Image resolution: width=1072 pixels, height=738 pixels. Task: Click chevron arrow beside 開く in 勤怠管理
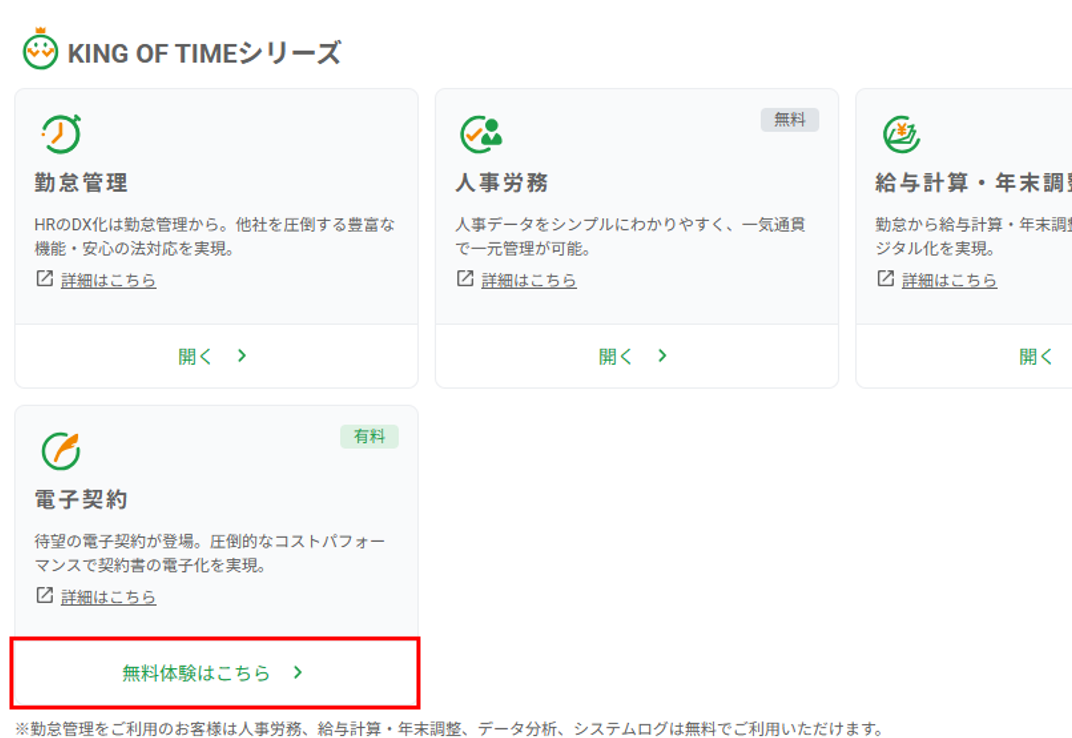pyautogui.click(x=241, y=356)
